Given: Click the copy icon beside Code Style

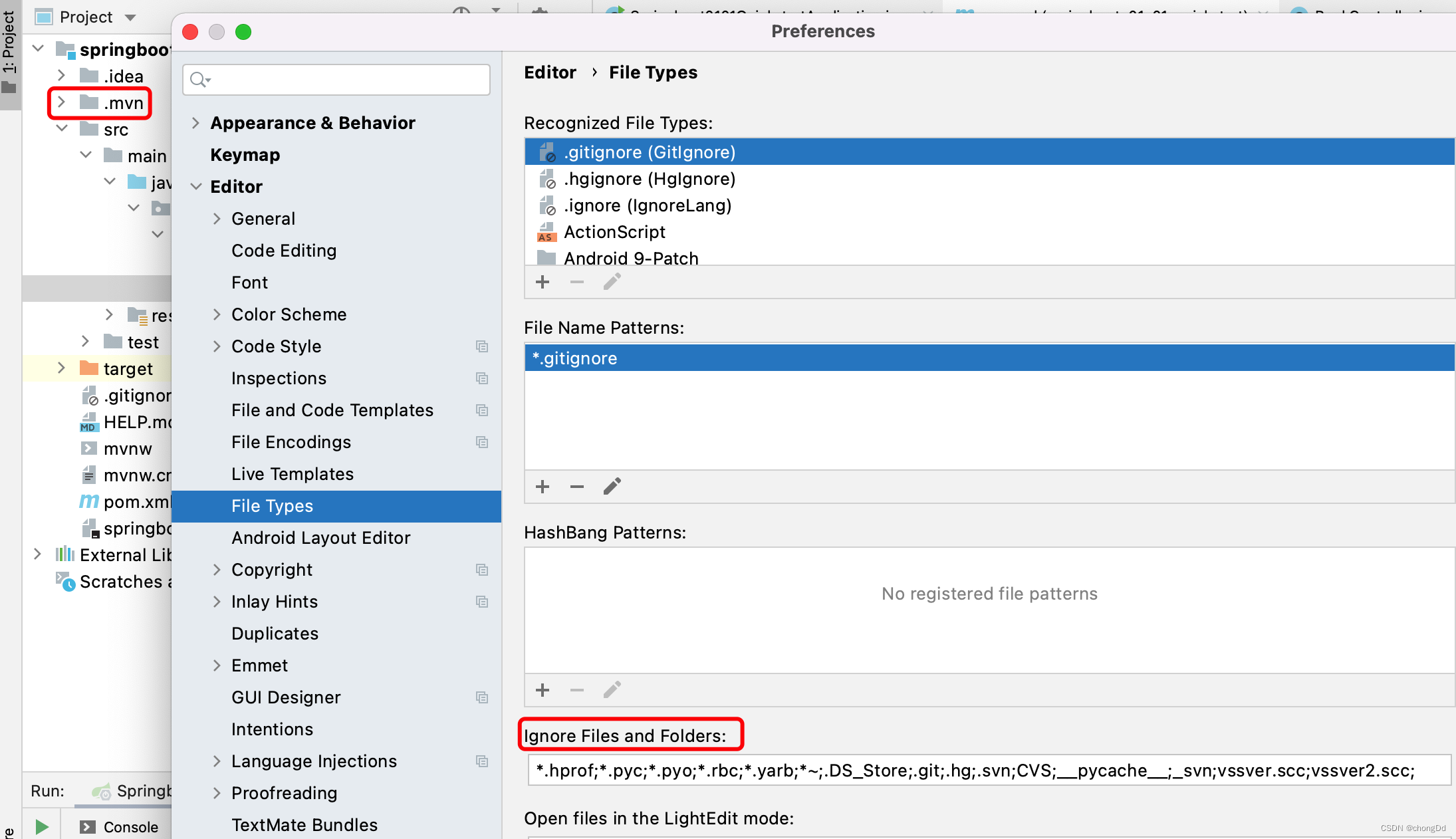Looking at the screenshot, I should pyautogui.click(x=482, y=346).
